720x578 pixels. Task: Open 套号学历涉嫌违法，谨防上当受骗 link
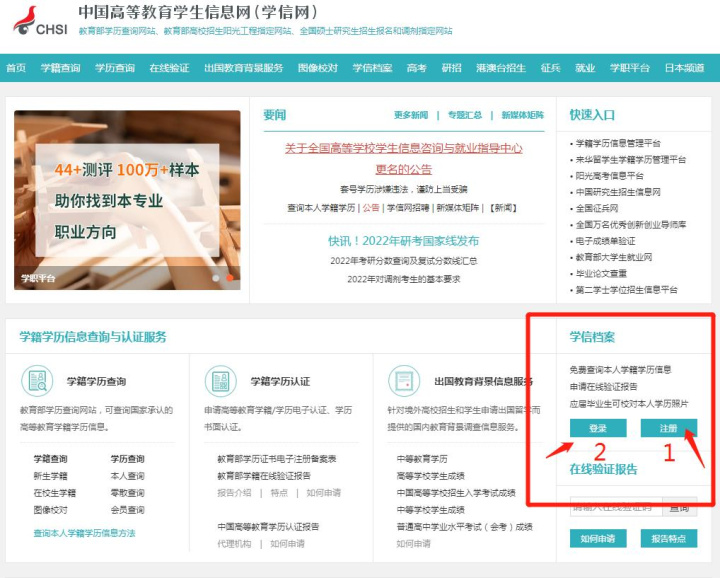tap(404, 189)
